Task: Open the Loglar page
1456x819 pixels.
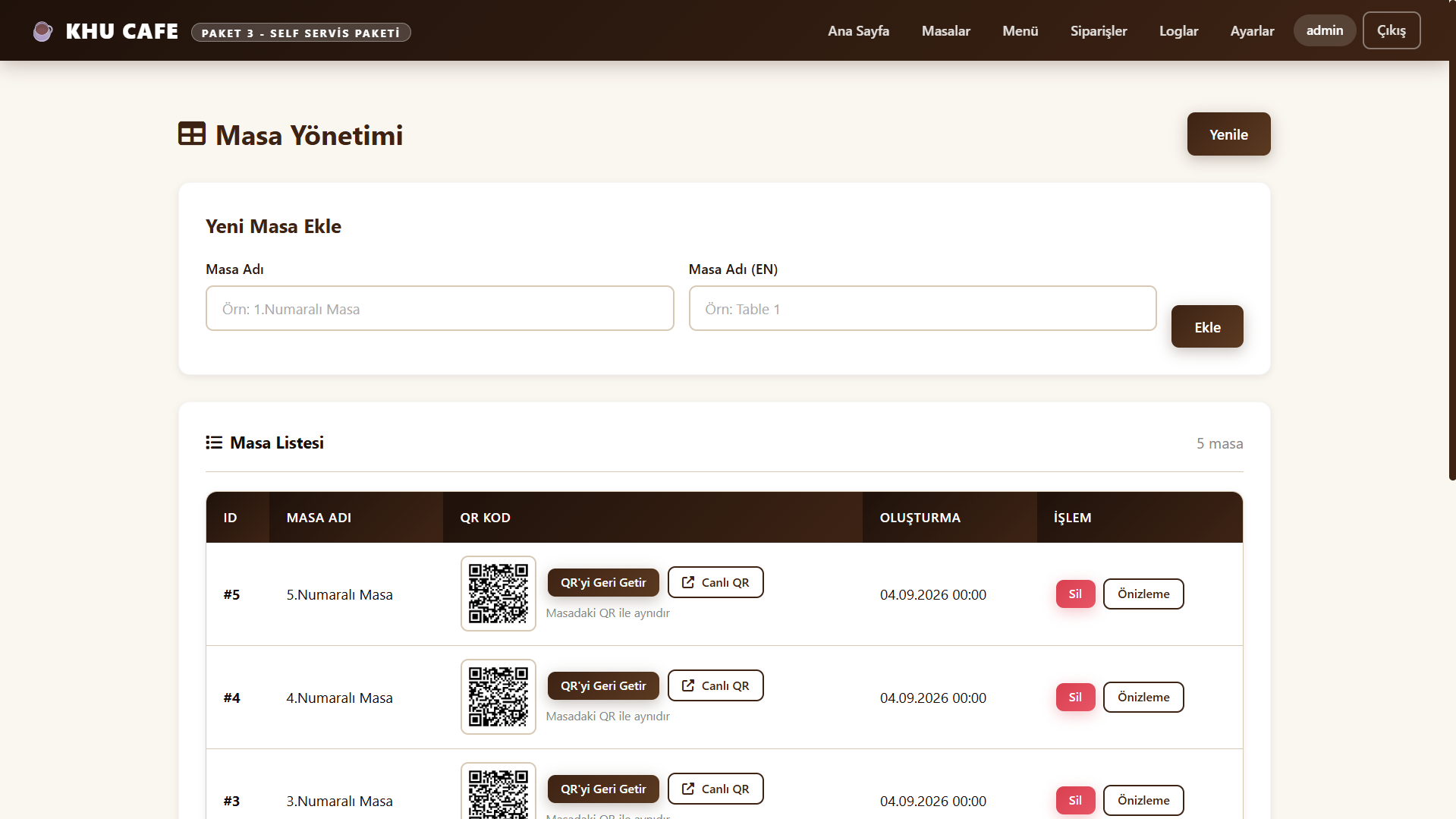Action: coord(1178,31)
